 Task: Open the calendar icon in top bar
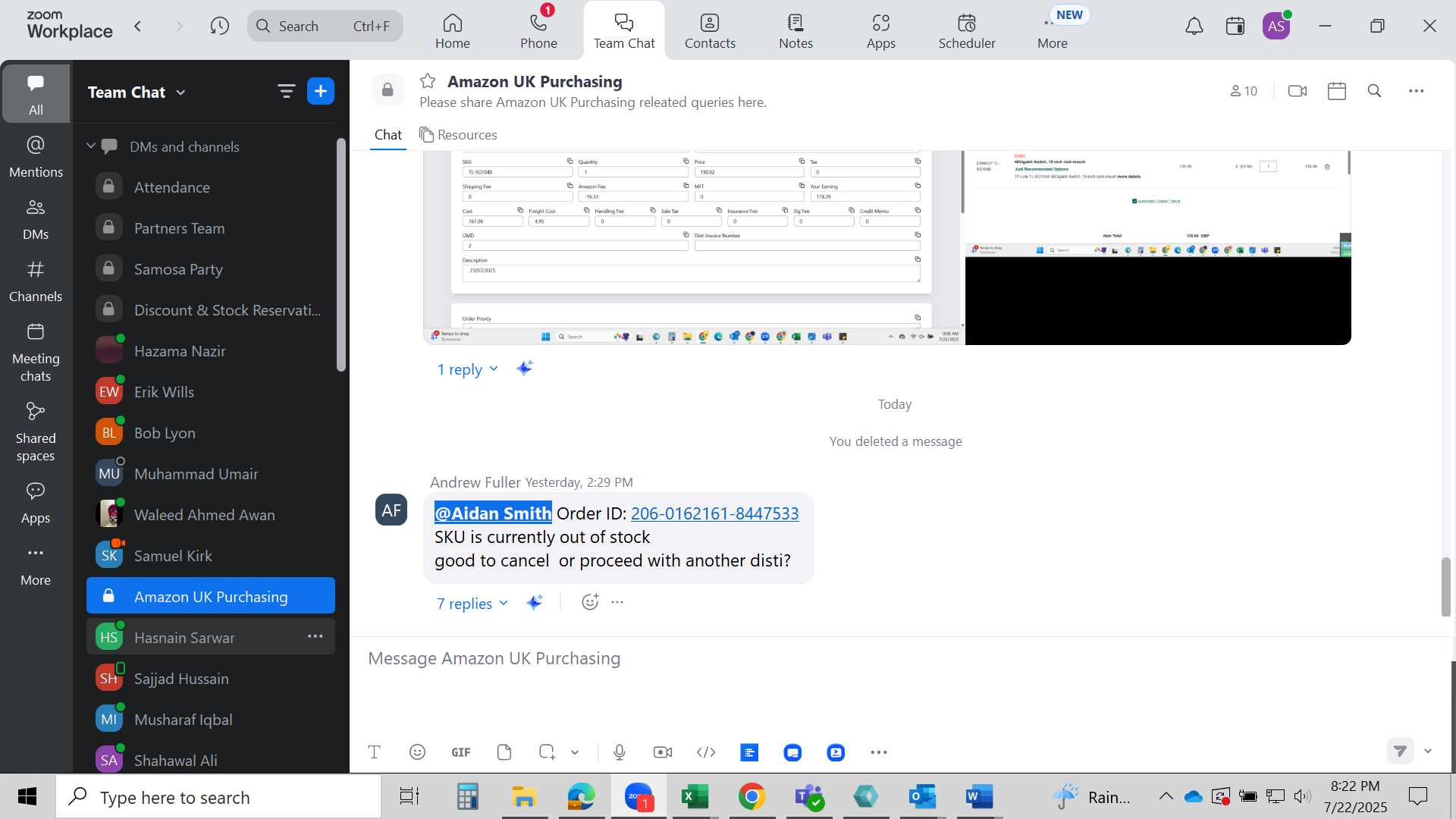pyautogui.click(x=1235, y=27)
